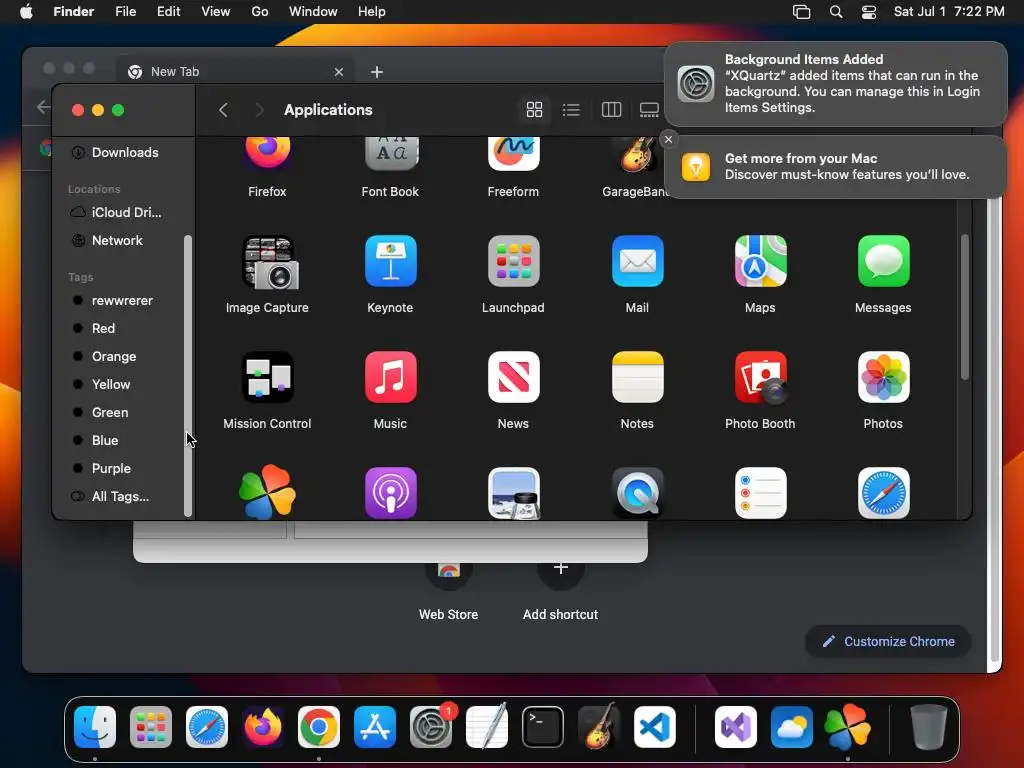Viewport: 1024px width, 768px height.
Task: Open the Background Items Added notification
Action: click(x=835, y=84)
